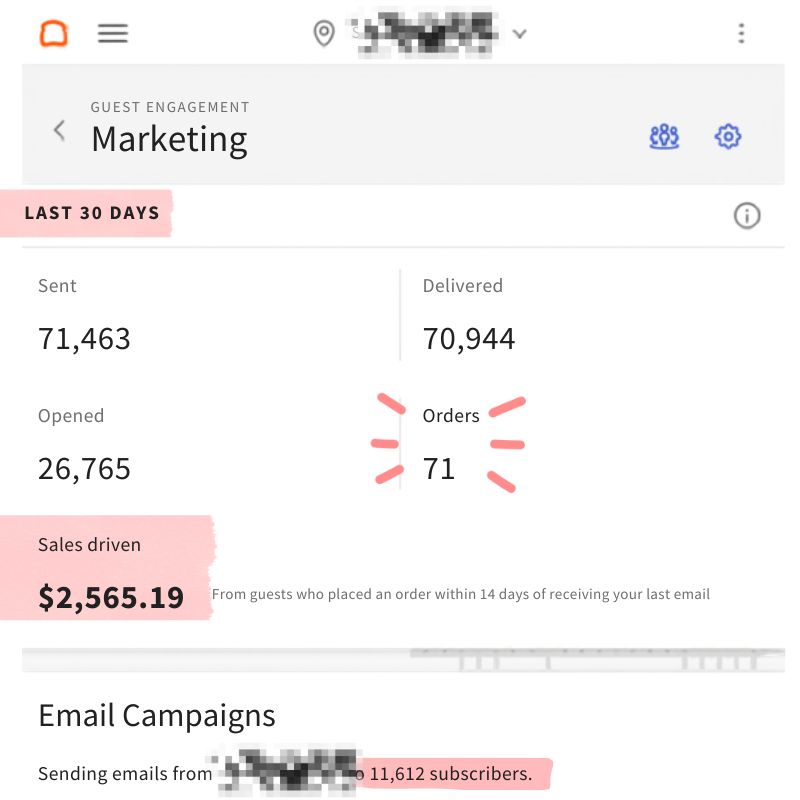Click the Guest Engagement breadcrumb label
Screen dimensions: 800x800
(170, 107)
